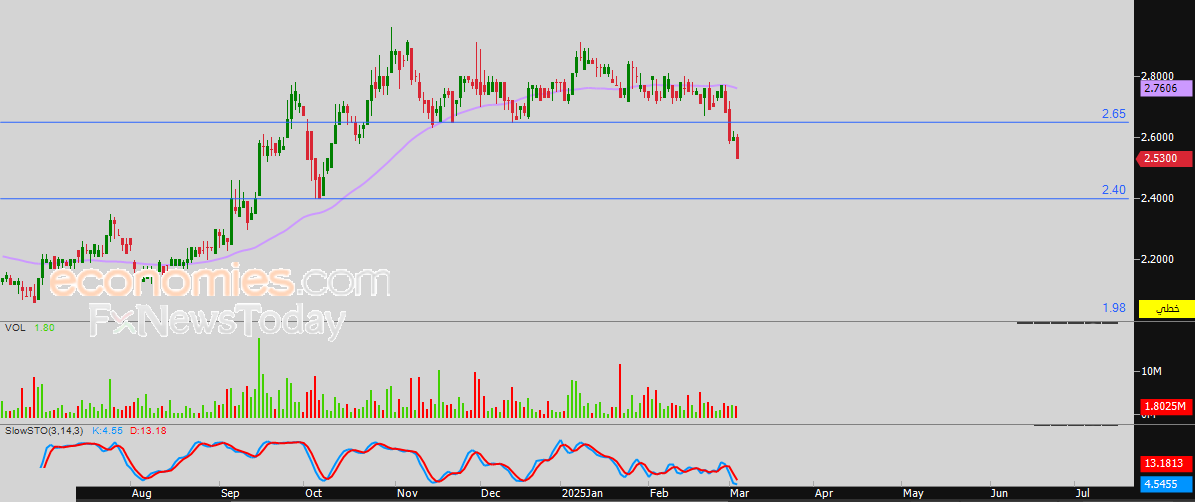Click the 2025Jan label on time axis
This screenshot has height=502, width=1195.
[584, 494]
